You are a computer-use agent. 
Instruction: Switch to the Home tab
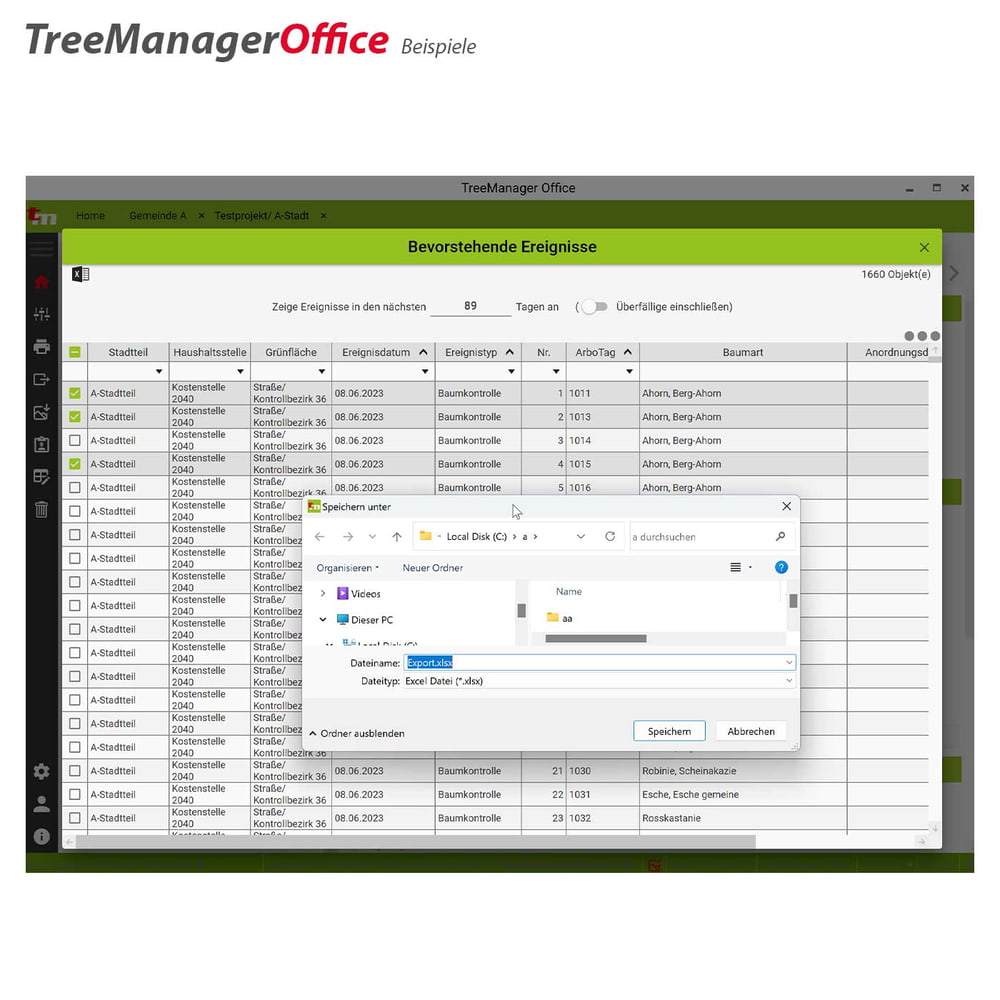pos(91,216)
